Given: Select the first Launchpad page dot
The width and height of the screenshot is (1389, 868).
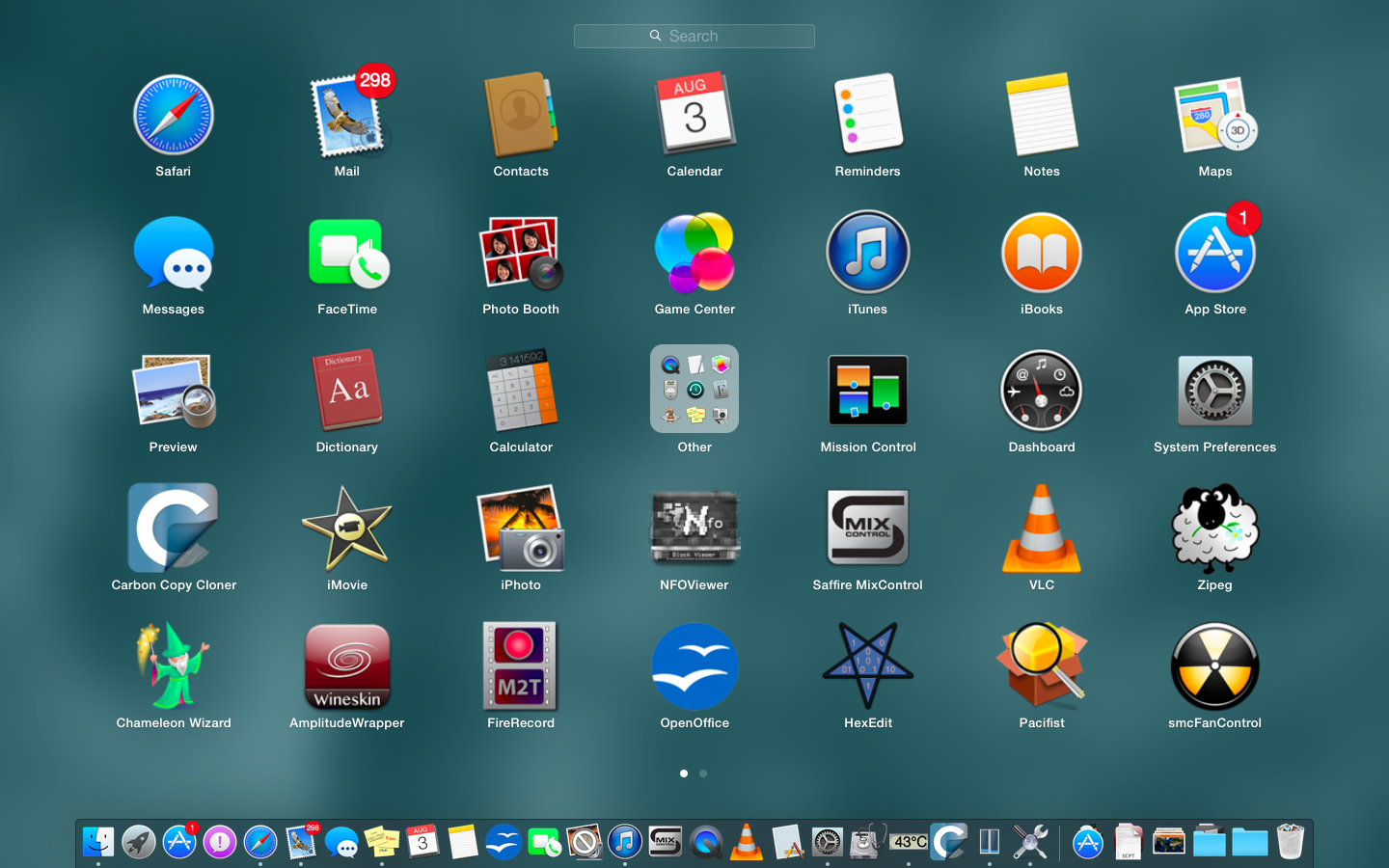Looking at the screenshot, I should tap(684, 773).
